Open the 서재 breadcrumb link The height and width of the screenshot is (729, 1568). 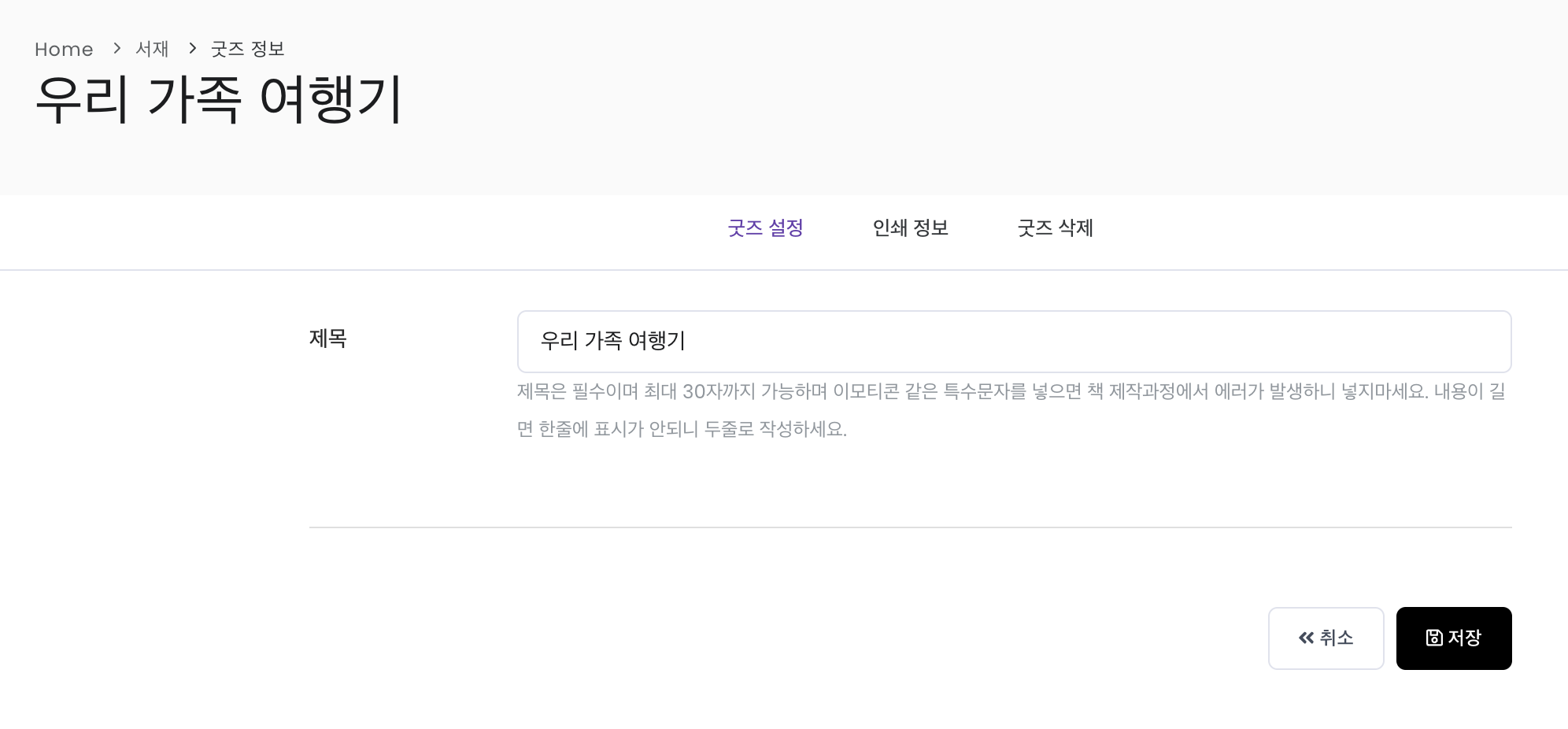(152, 49)
